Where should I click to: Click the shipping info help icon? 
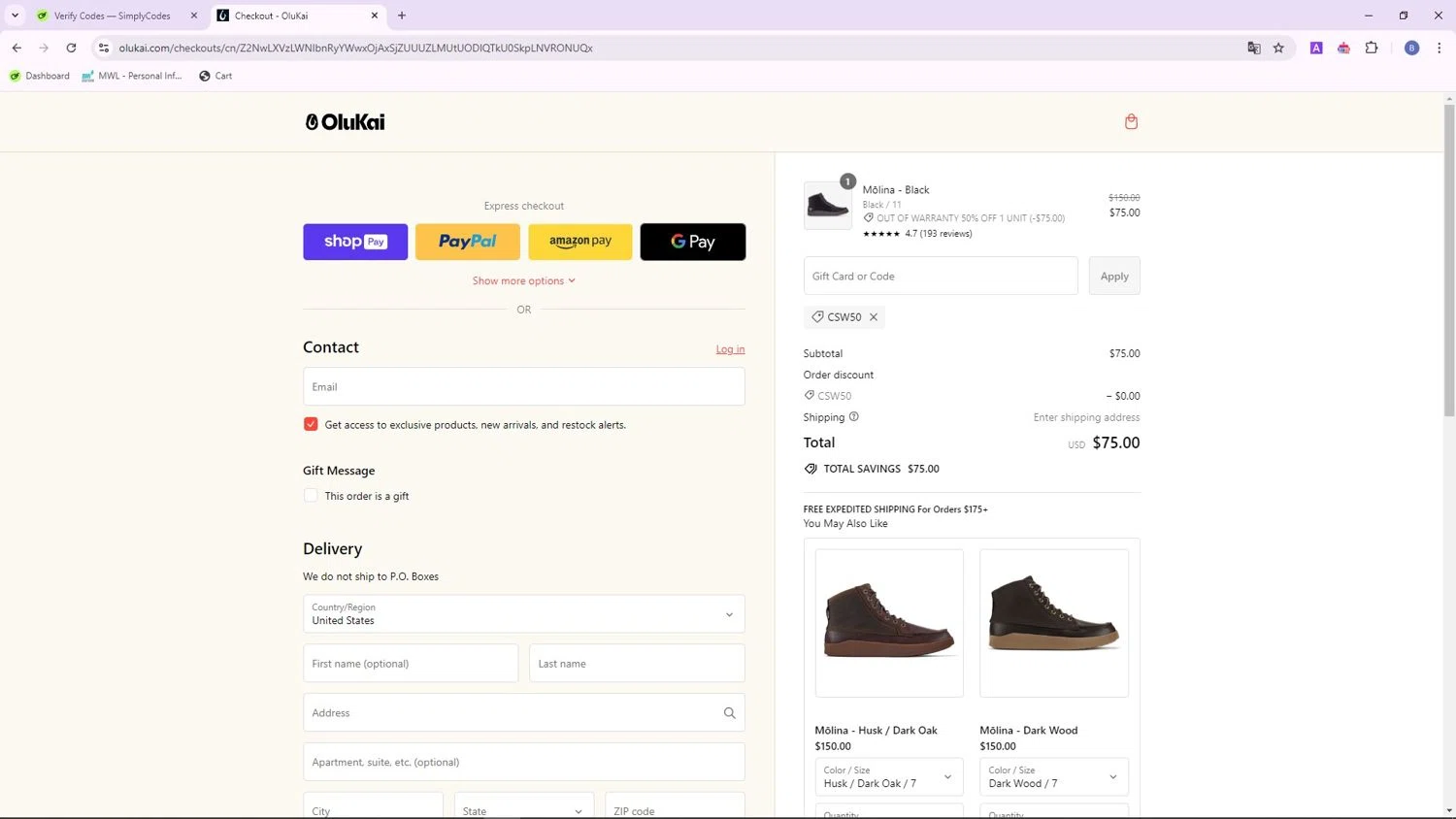854,417
